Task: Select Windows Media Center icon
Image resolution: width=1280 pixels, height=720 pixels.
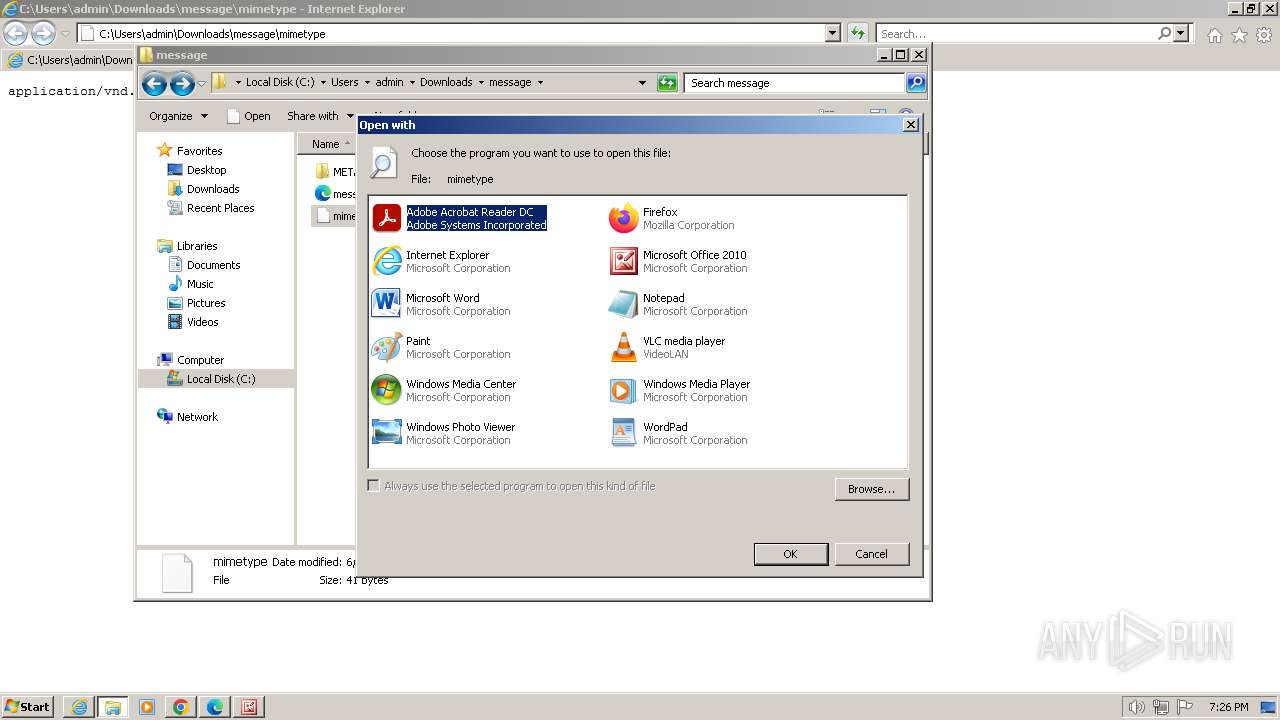Action: (387, 390)
